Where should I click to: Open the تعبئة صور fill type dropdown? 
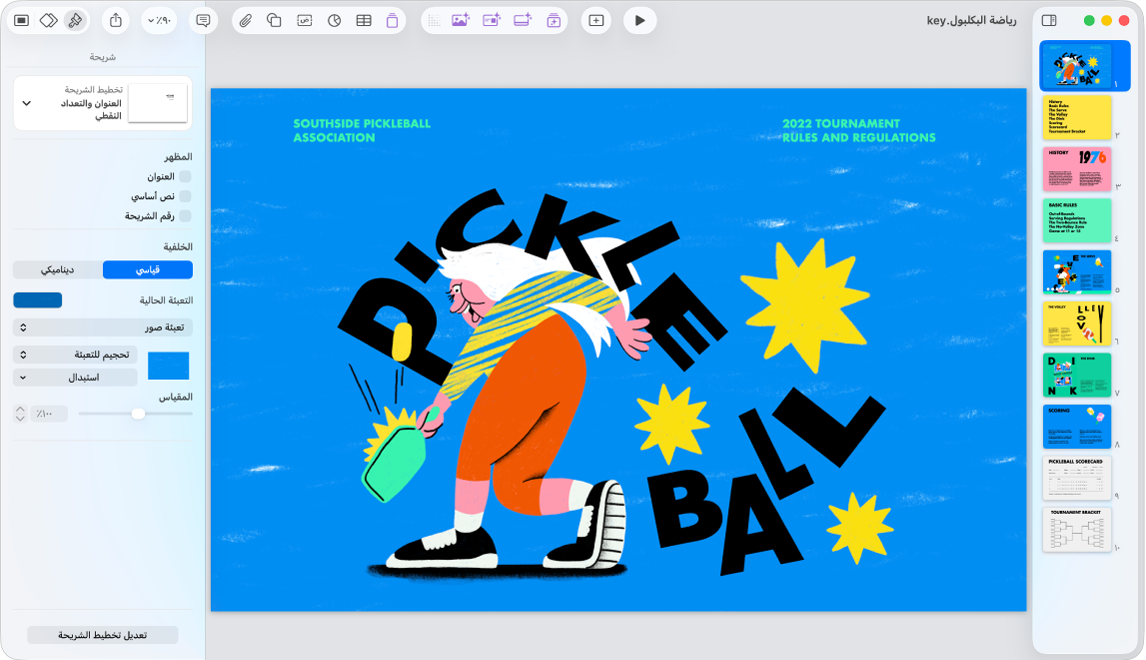(103, 327)
